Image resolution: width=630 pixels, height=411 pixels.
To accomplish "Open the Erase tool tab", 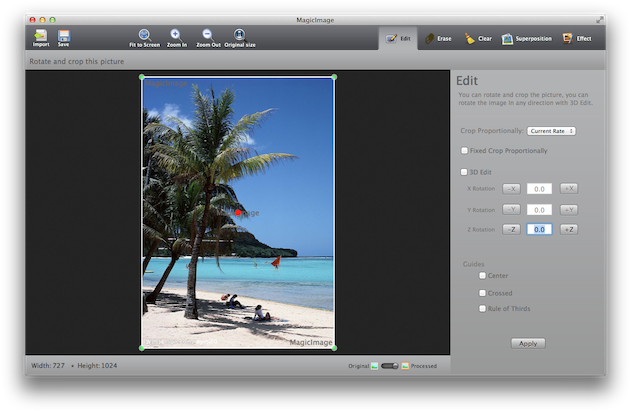I will [437, 39].
